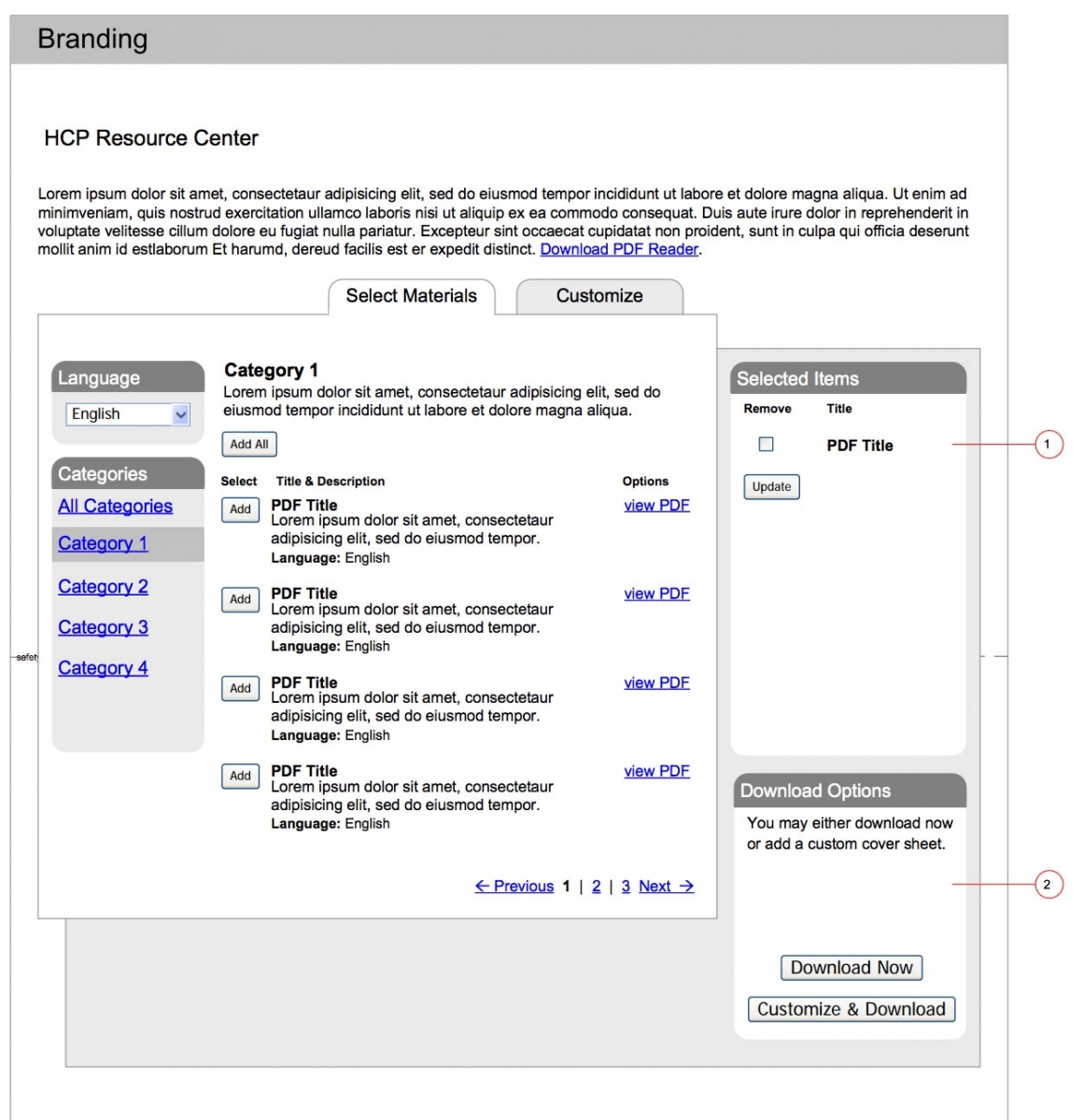
Task: Go to the Next page of results
Action: click(667, 886)
